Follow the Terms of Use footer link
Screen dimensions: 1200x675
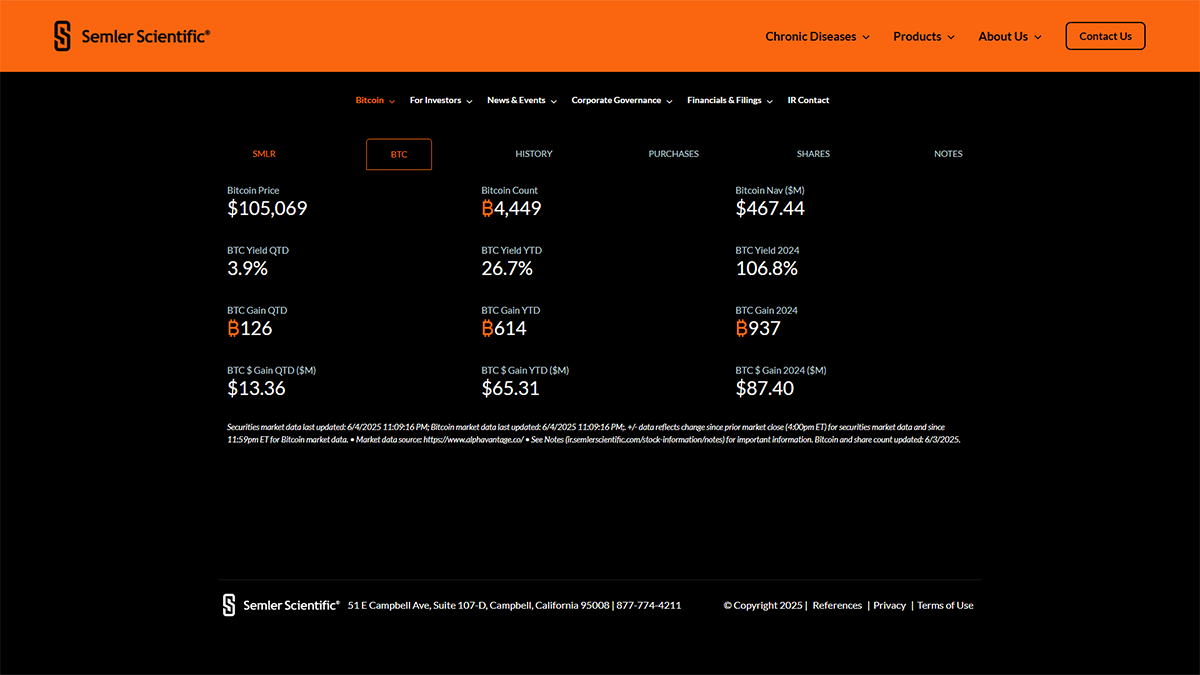click(945, 605)
